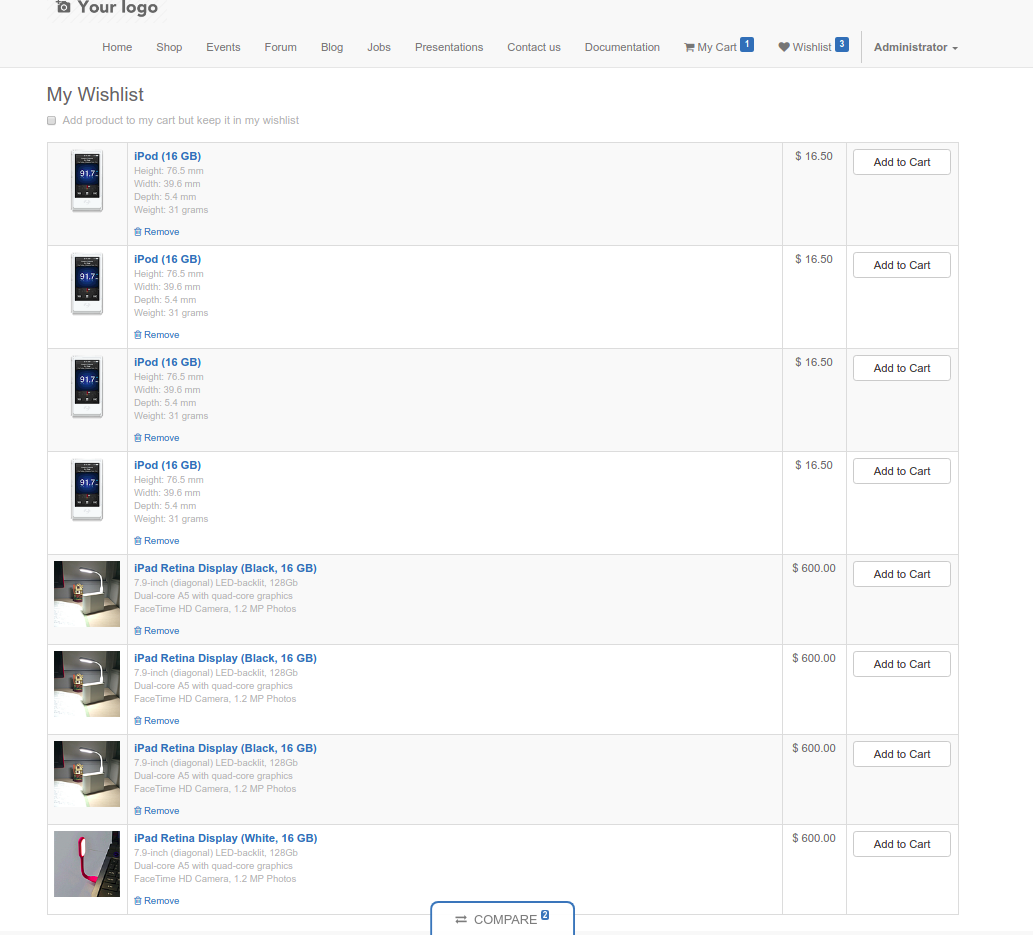
Task: Click trash icon under first iPad Retina Black
Action: click(x=137, y=630)
